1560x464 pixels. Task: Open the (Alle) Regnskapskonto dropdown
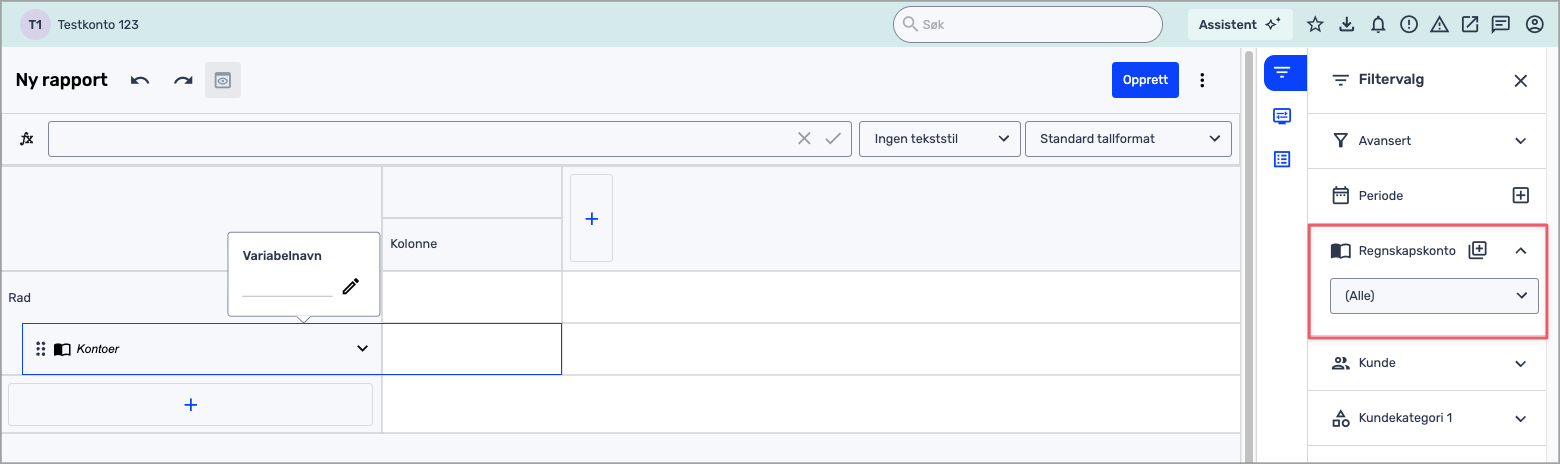pyautogui.click(x=1433, y=296)
